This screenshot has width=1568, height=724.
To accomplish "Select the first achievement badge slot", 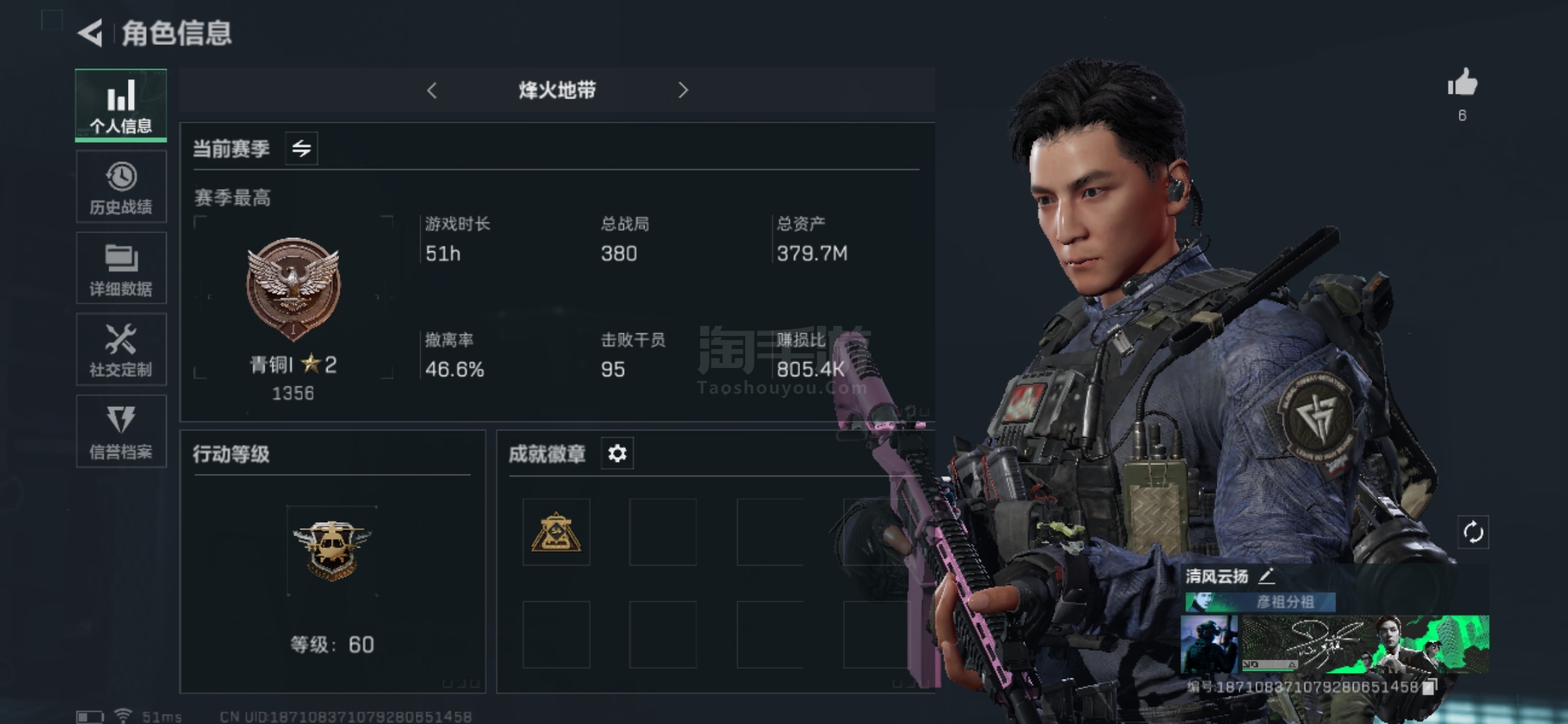I will click(x=556, y=532).
